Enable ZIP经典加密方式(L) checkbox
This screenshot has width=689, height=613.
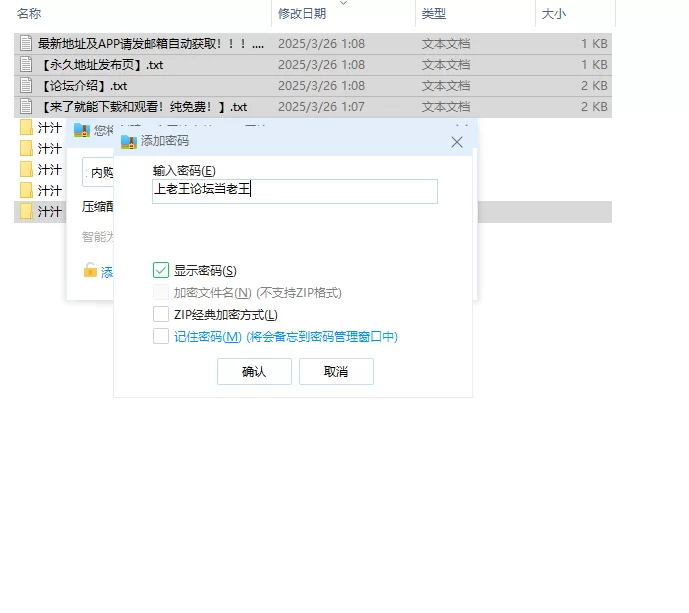(161, 314)
